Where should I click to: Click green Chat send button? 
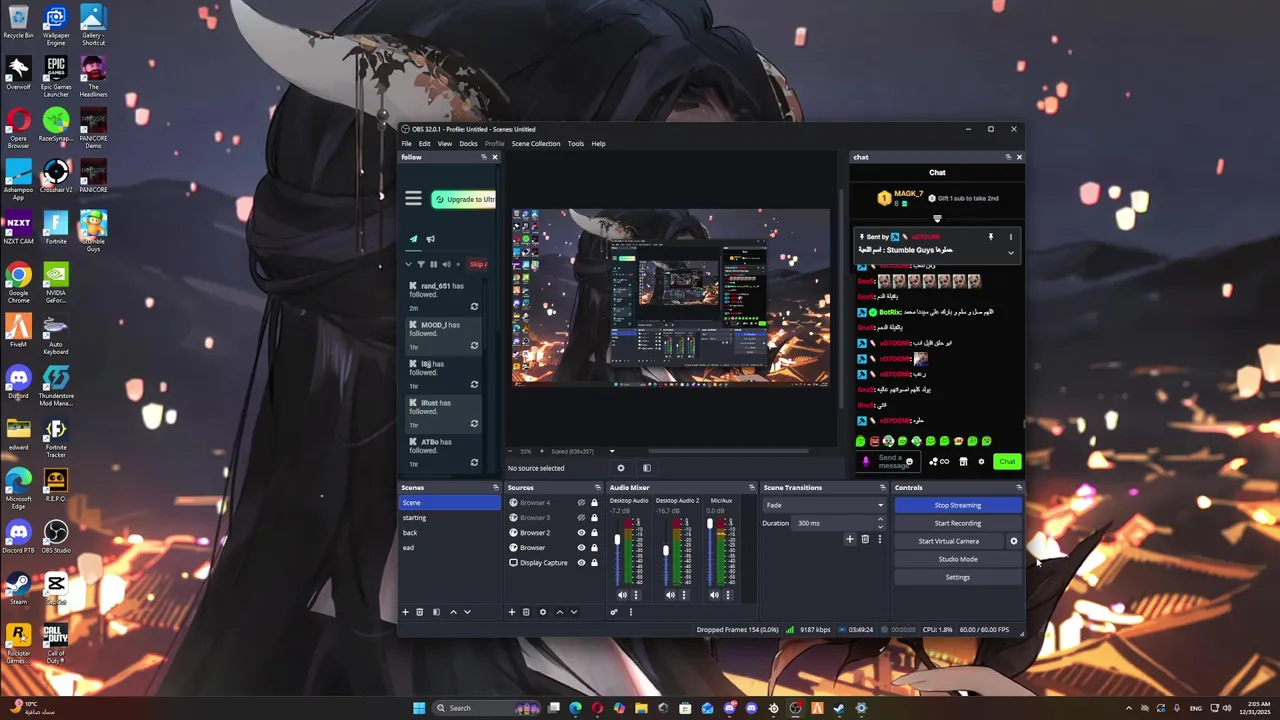point(1006,462)
